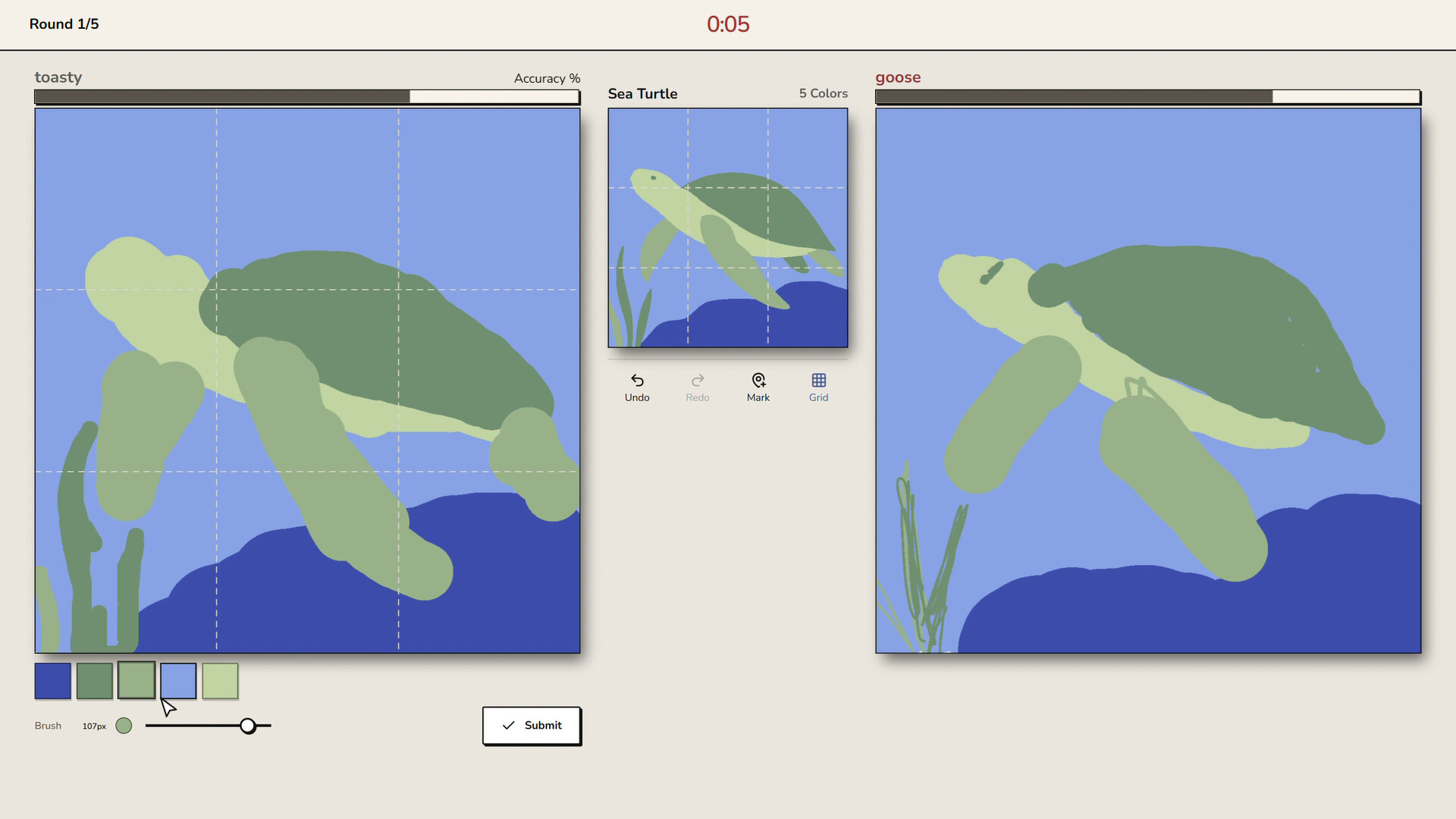Pick the dark blue color swatch
Viewport: 1456px width, 819px height.
point(53,681)
